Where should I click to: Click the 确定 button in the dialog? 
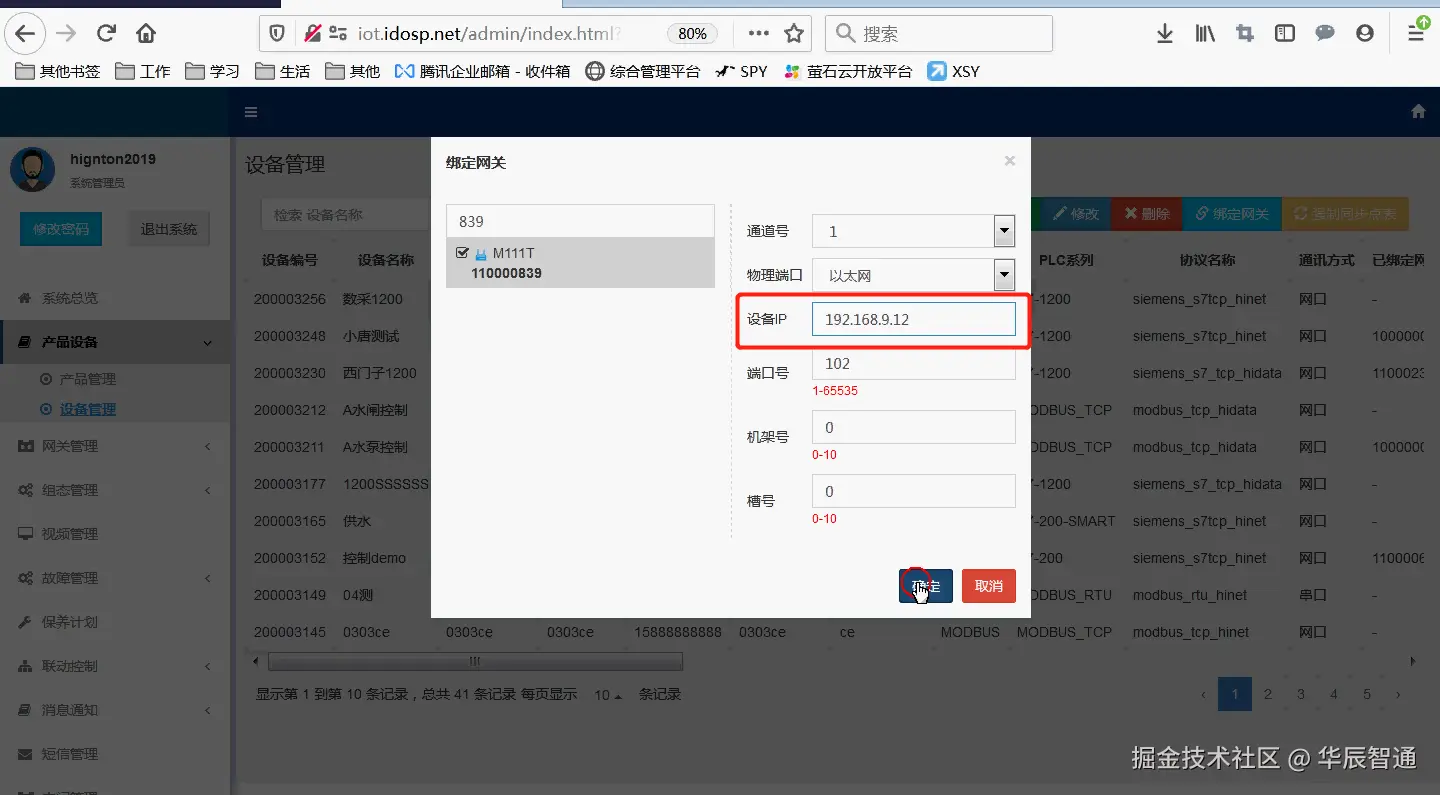926,586
